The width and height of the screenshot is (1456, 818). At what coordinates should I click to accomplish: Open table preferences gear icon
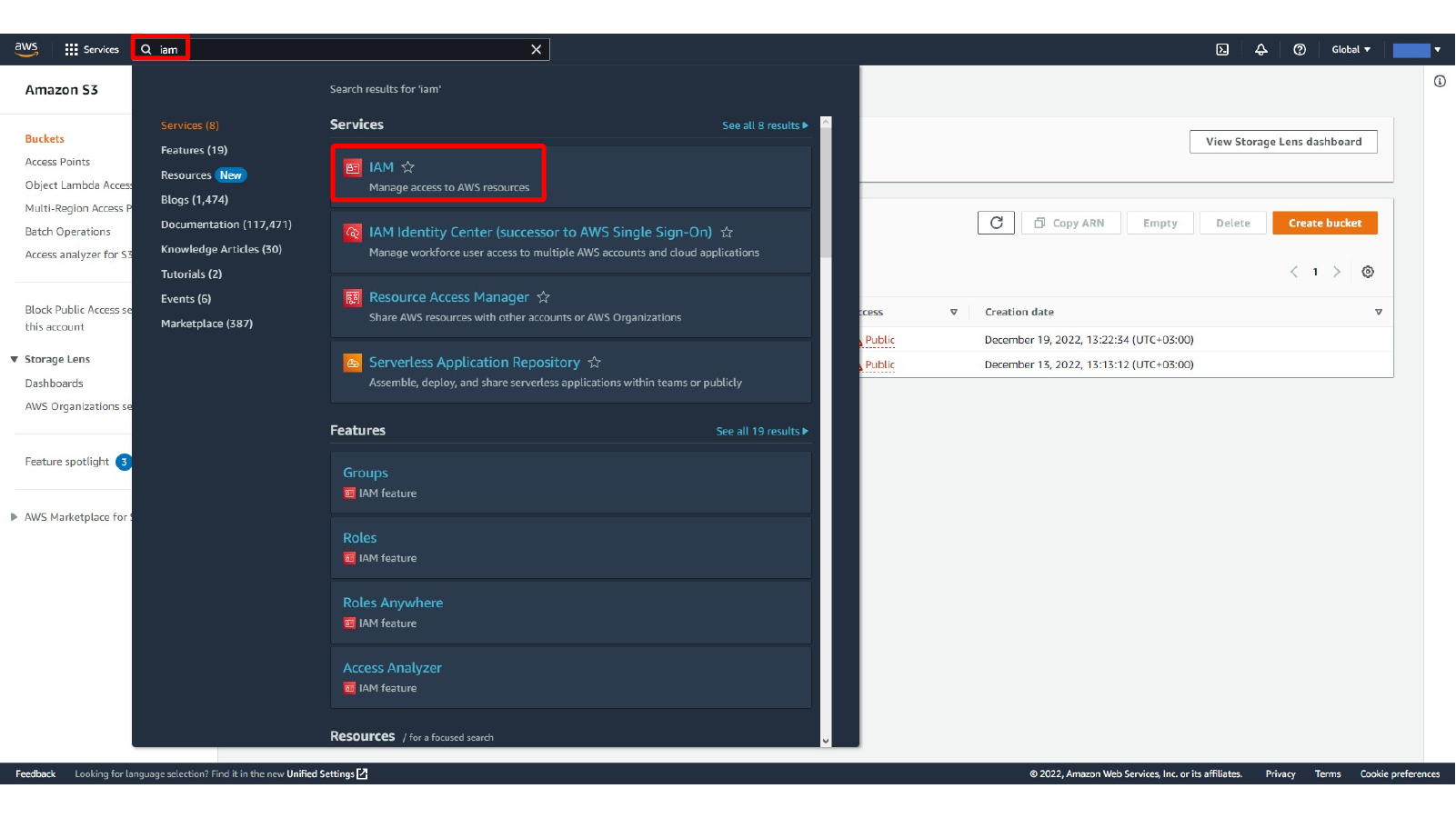[1368, 272]
